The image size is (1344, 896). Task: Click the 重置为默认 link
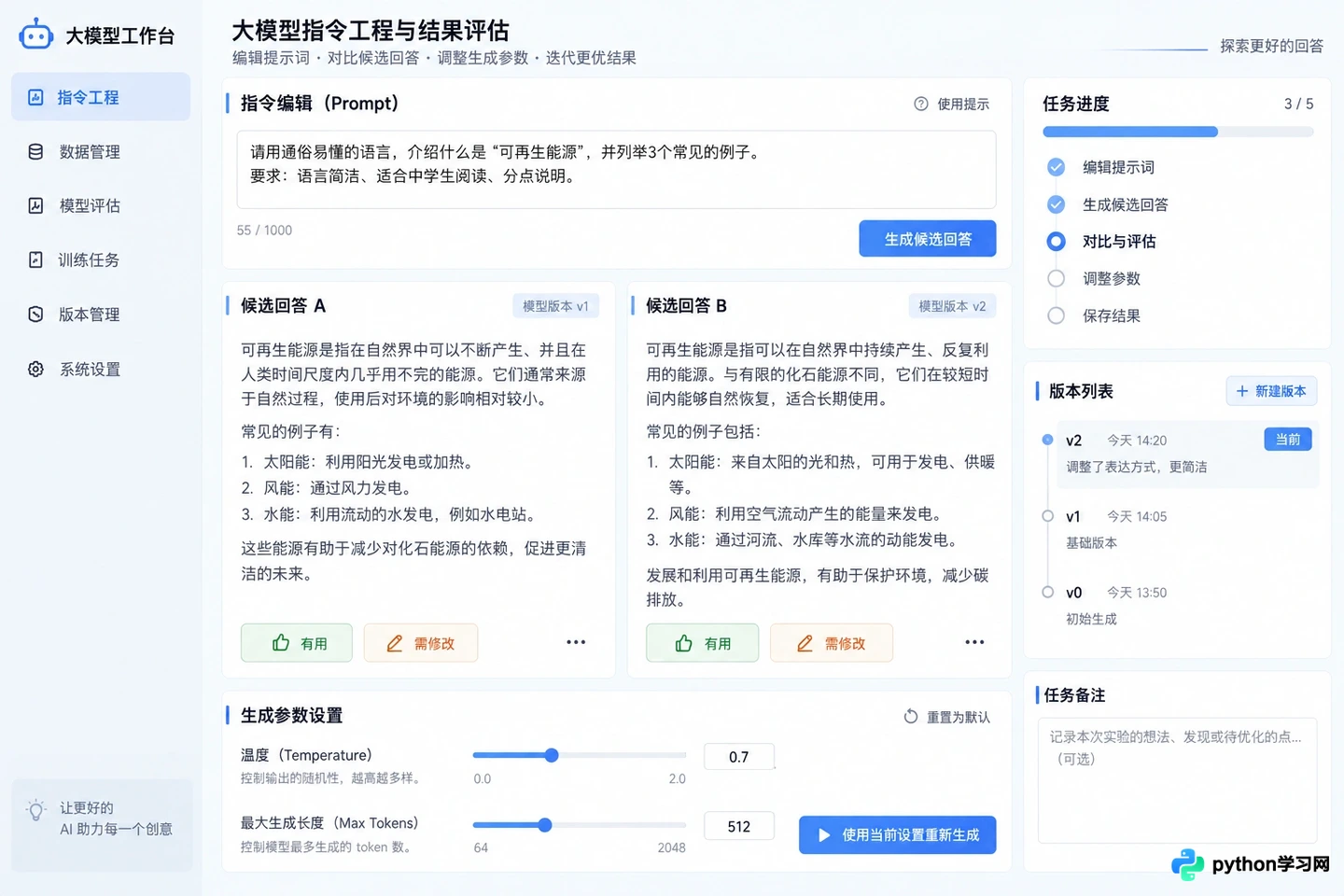click(947, 717)
